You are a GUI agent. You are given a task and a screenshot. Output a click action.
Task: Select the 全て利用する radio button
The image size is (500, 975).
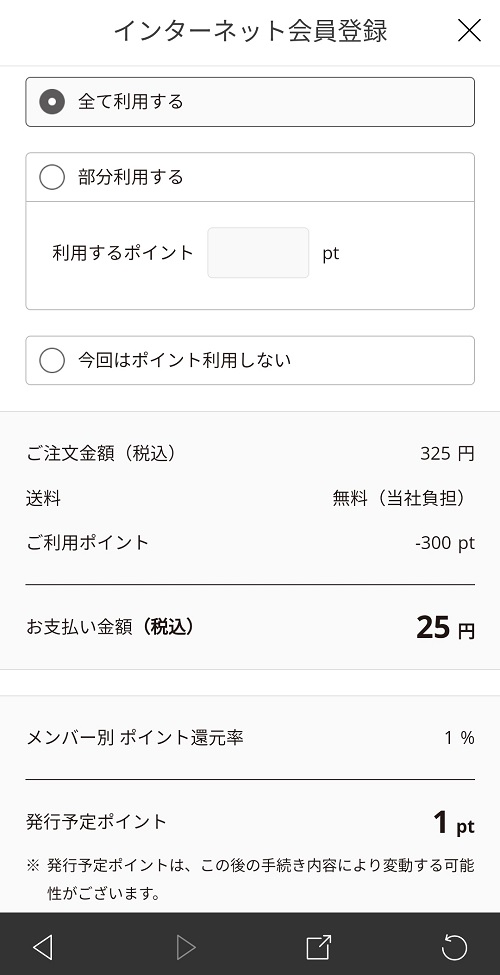coord(52,101)
